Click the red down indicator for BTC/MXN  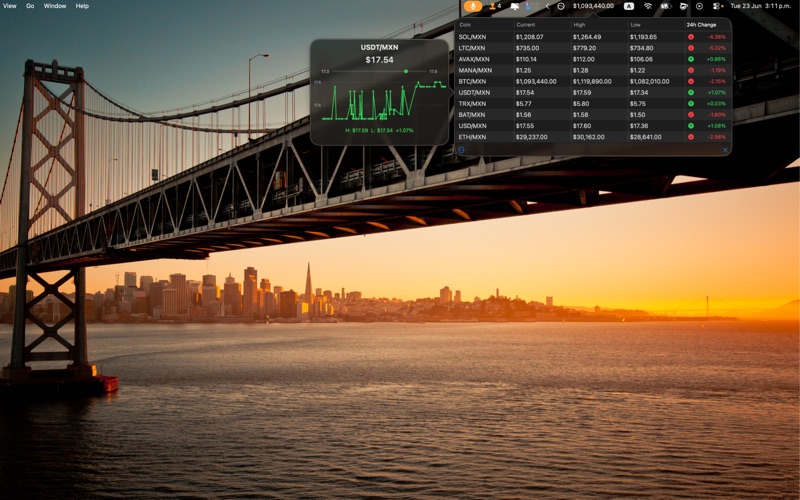tap(691, 81)
